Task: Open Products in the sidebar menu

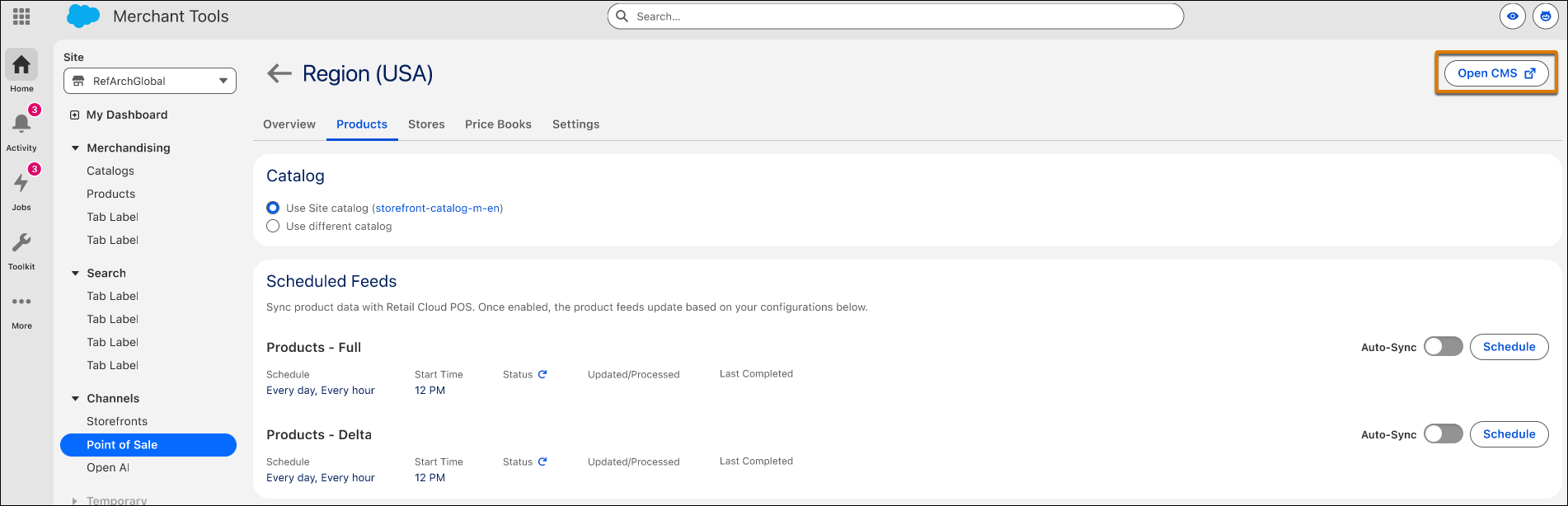Action: pyautogui.click(x=111, y=194)
